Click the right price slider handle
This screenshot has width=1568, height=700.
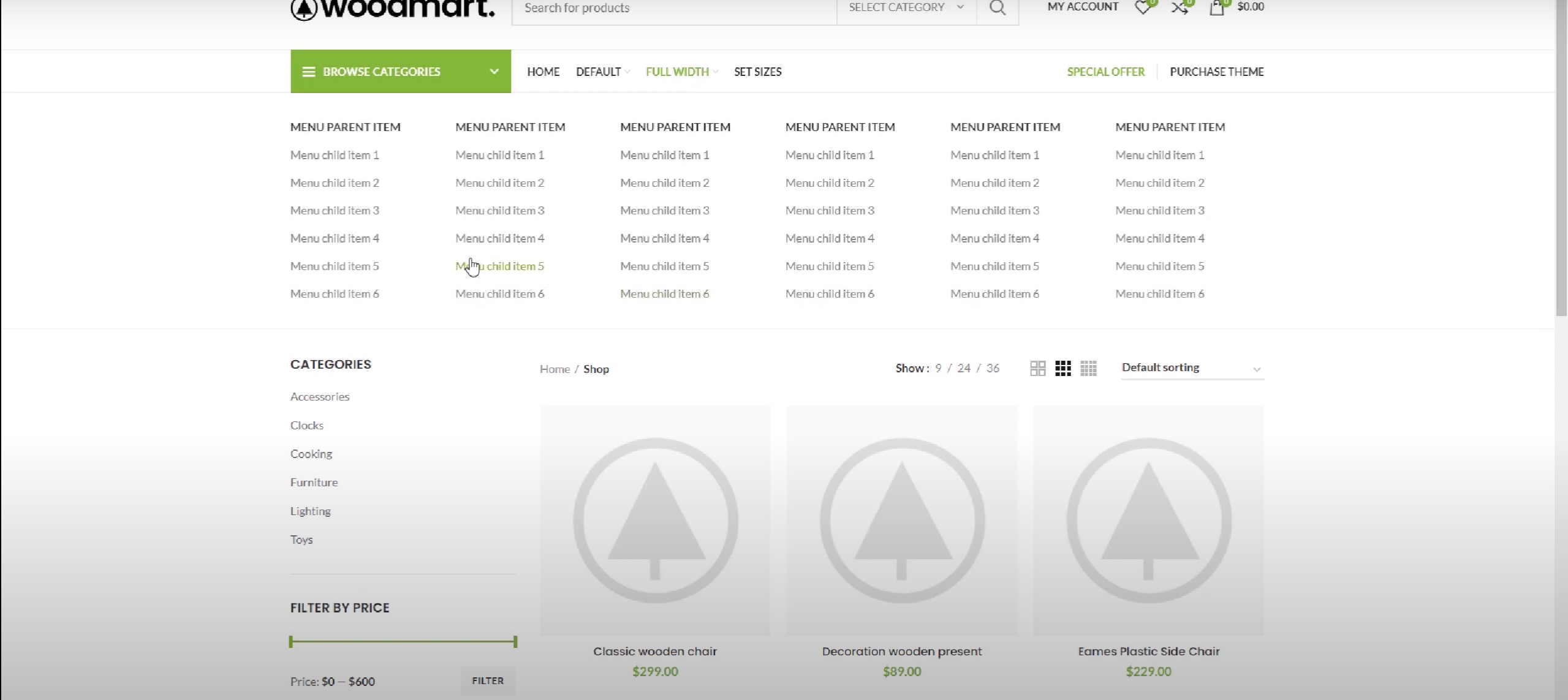click(x=515, y=641)
